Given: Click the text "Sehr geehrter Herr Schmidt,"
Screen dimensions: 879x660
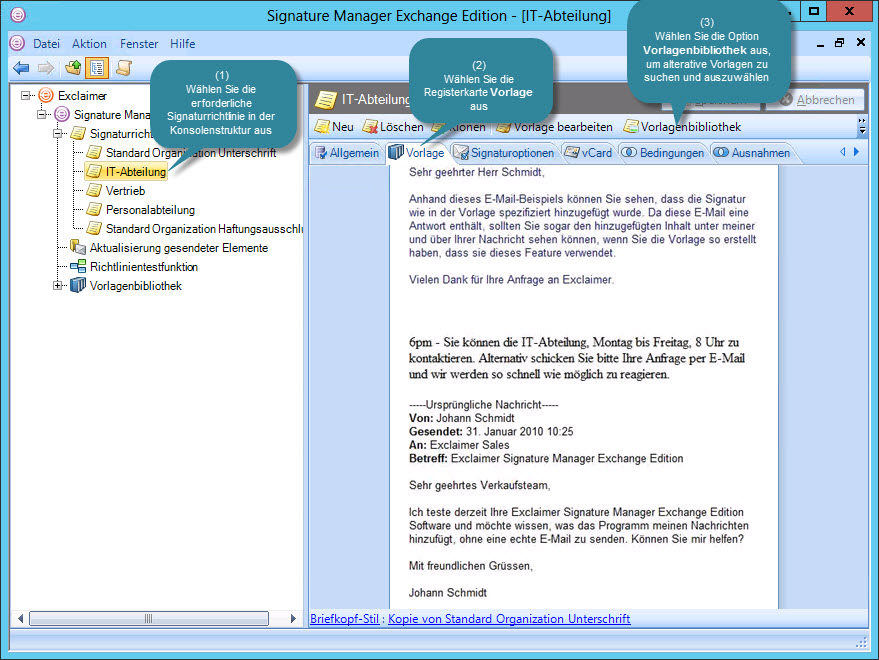Looking at the screenshot, I should point(476,172).
